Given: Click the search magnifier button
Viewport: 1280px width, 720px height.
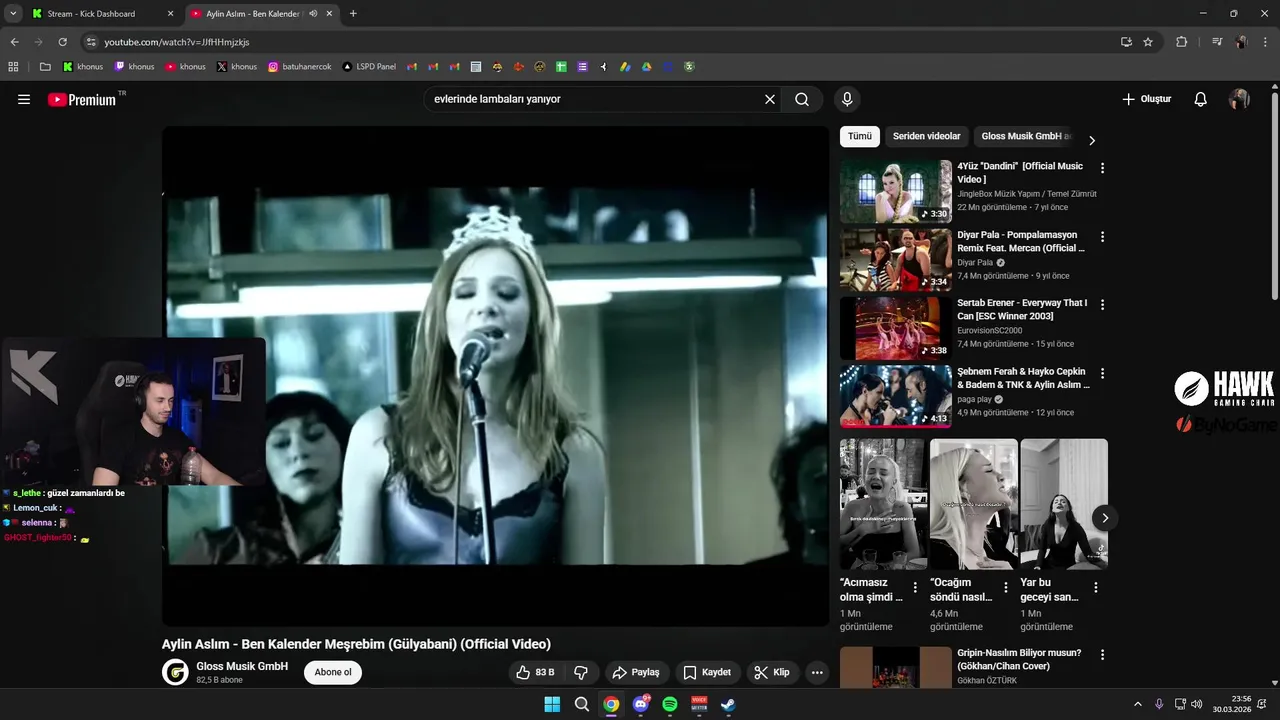Looking at the screenshot, I should pos(802,99).
